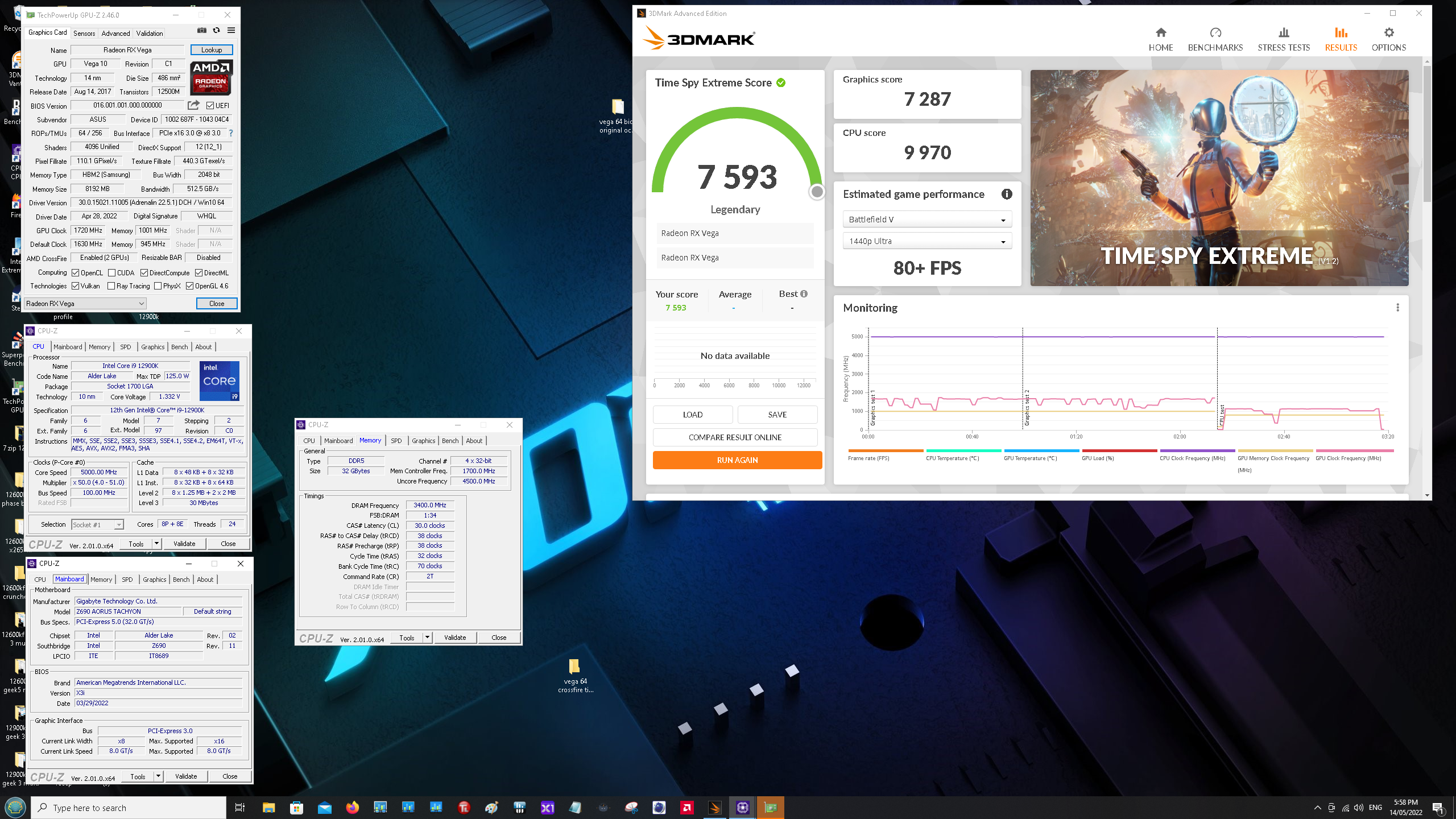Image resolution: width=1456 pixels, height=819 pixels.
Task: Toggle the OpenCL checkbox in GPU-Z
Action: 75,273
